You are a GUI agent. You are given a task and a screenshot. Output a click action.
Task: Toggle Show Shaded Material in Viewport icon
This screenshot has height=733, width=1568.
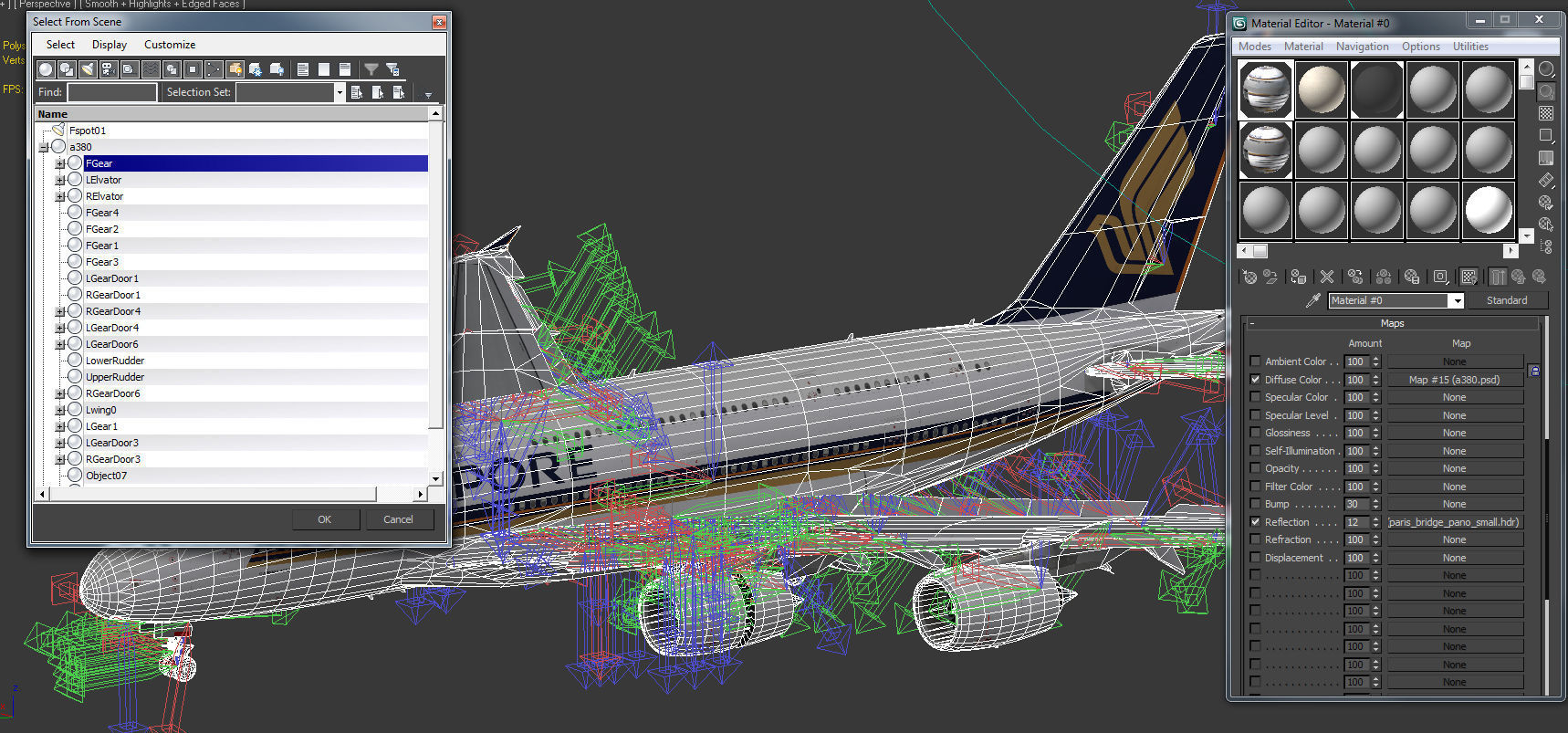[x=1469, y=277]
